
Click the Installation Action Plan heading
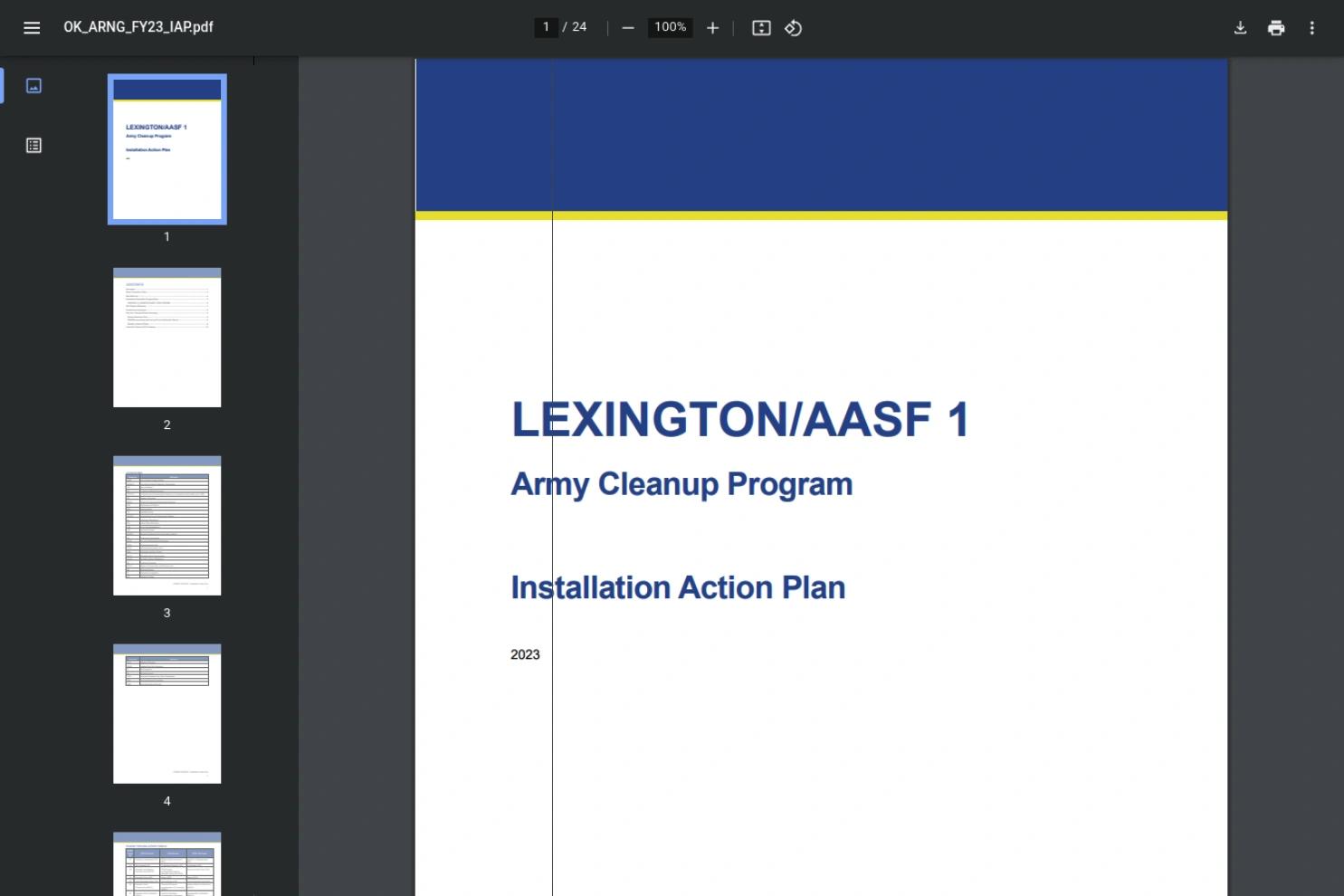679,588
